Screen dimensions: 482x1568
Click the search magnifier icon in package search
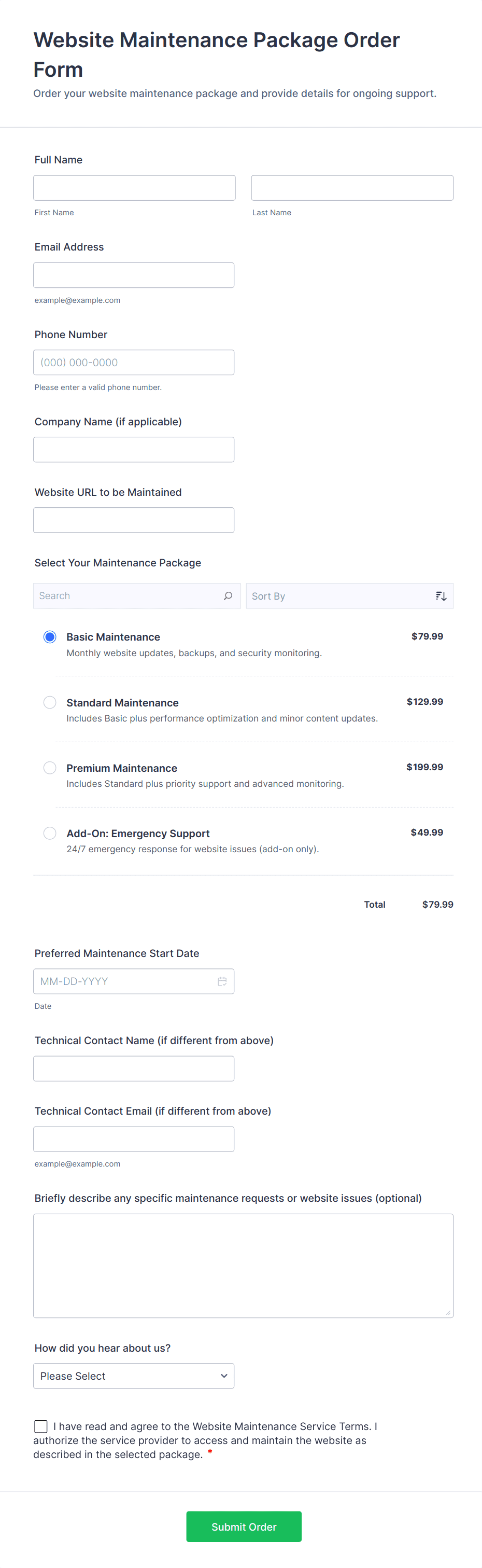pos(228,596)
